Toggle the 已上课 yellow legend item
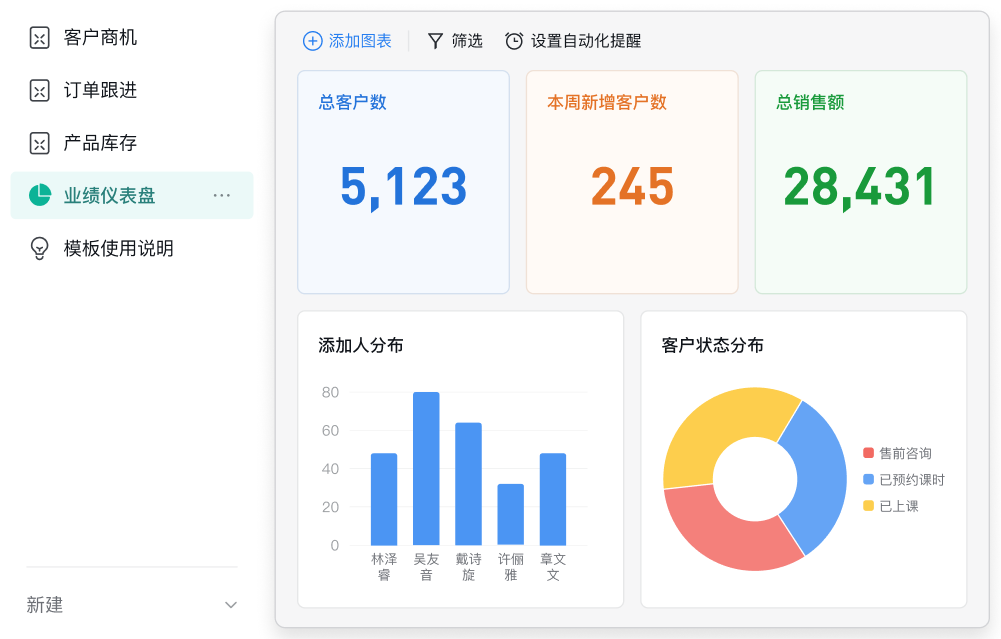The width and height of the screenshot is (1001, 639). pos(891,506)
